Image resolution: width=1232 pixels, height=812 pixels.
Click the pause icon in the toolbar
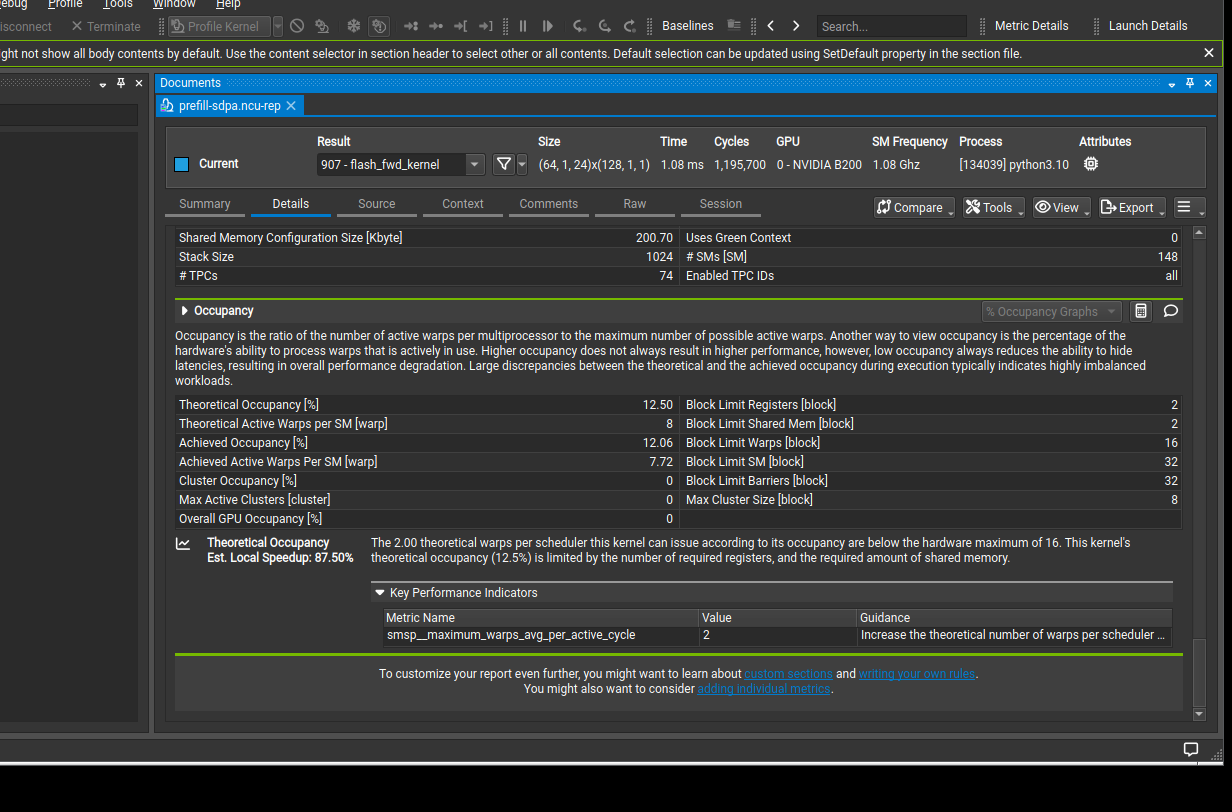click(523, 26)
